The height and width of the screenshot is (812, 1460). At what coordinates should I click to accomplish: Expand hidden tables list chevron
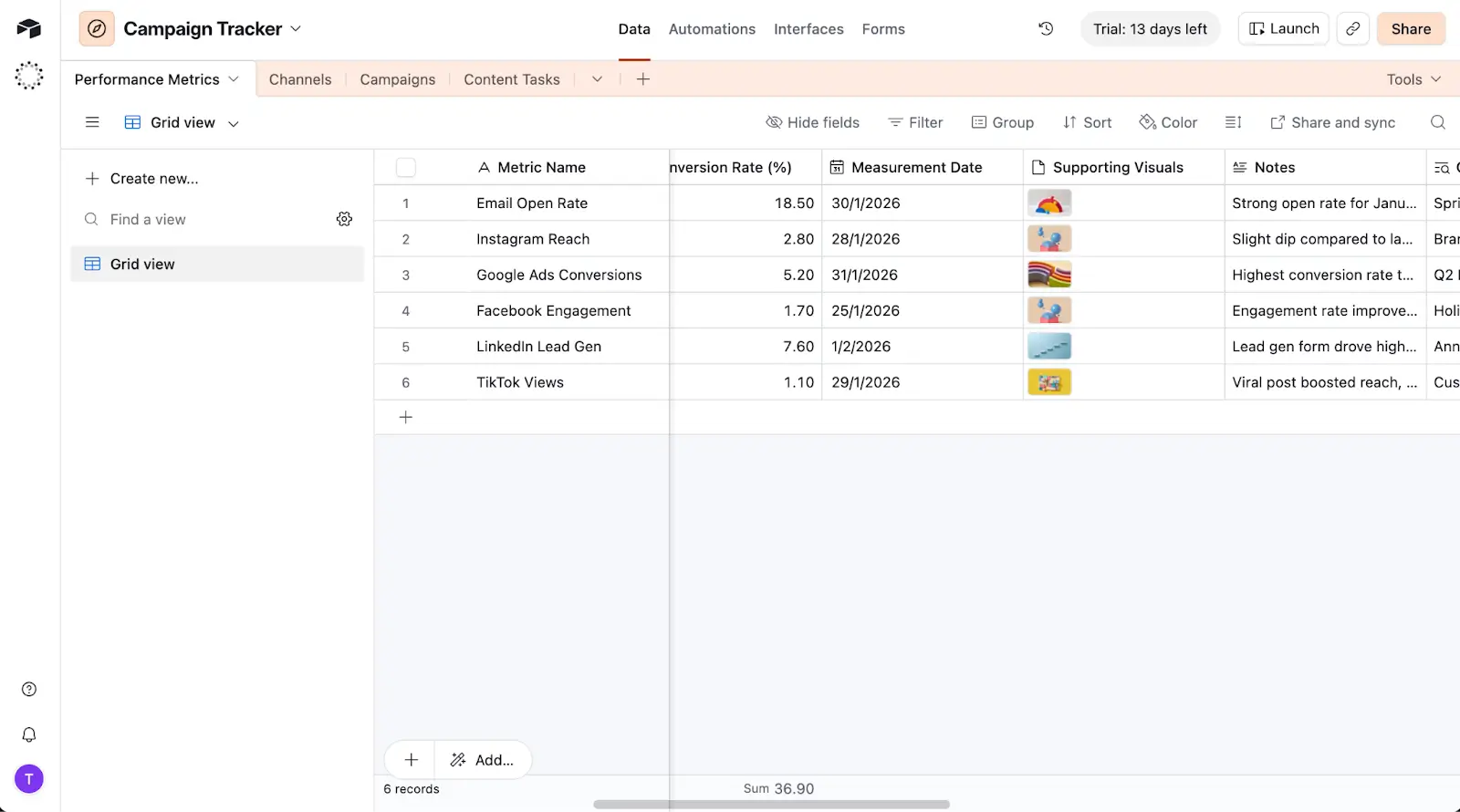point(597,79)
